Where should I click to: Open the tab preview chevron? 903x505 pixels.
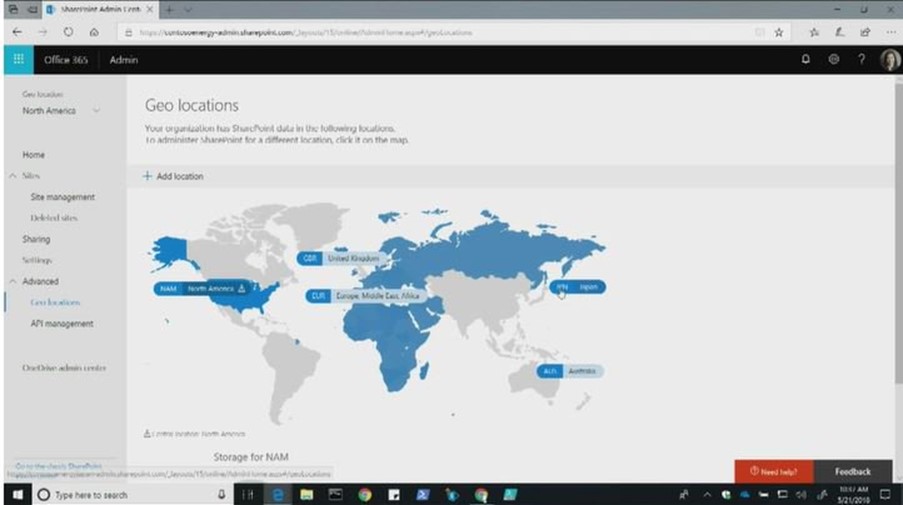[x=188, y=9]
